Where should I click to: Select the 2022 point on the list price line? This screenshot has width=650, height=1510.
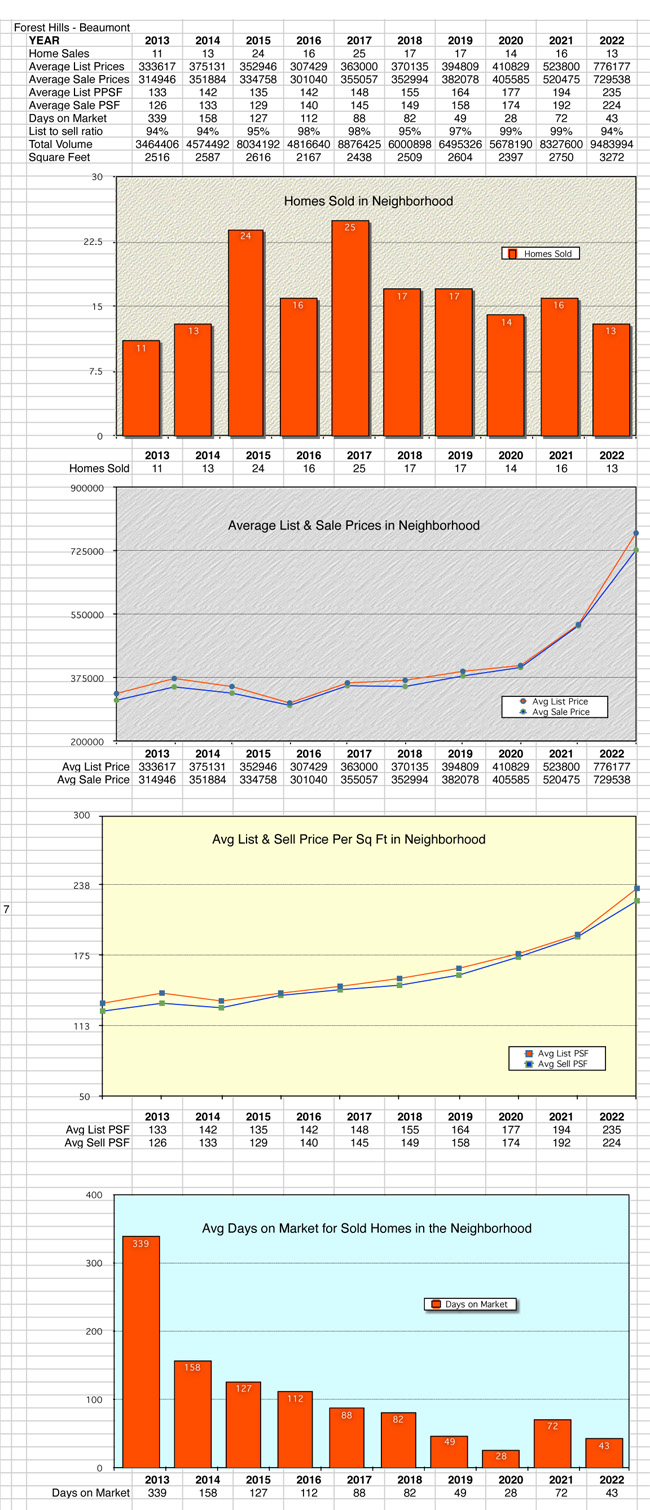(635, 533)
